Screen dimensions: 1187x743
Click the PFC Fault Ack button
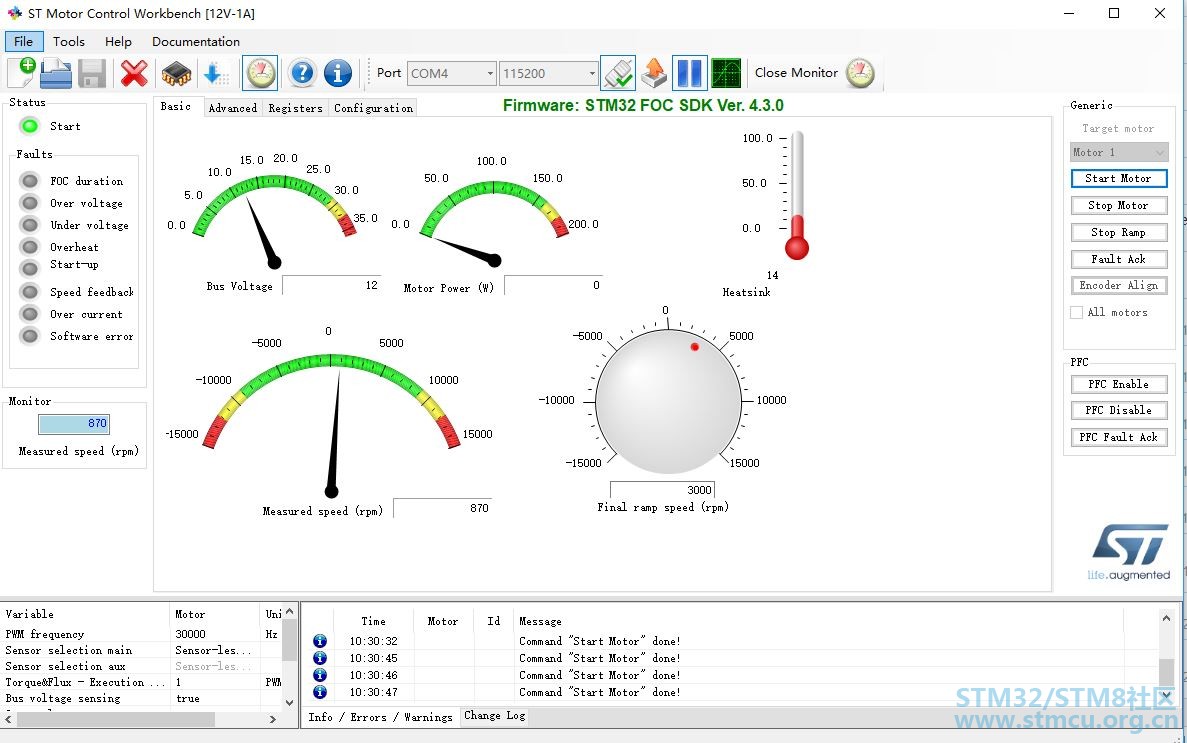[x=1119, y=437]
